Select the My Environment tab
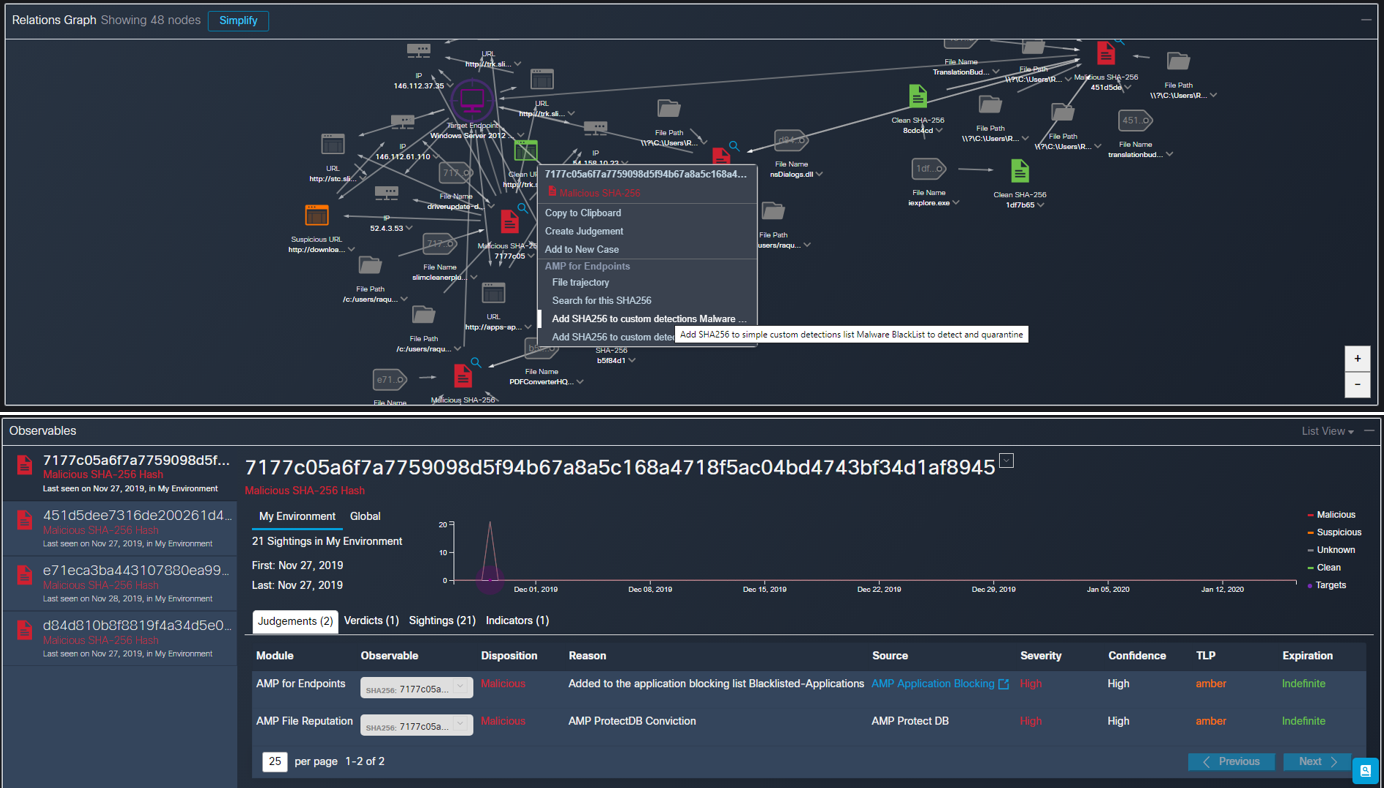 click(297, 516)
